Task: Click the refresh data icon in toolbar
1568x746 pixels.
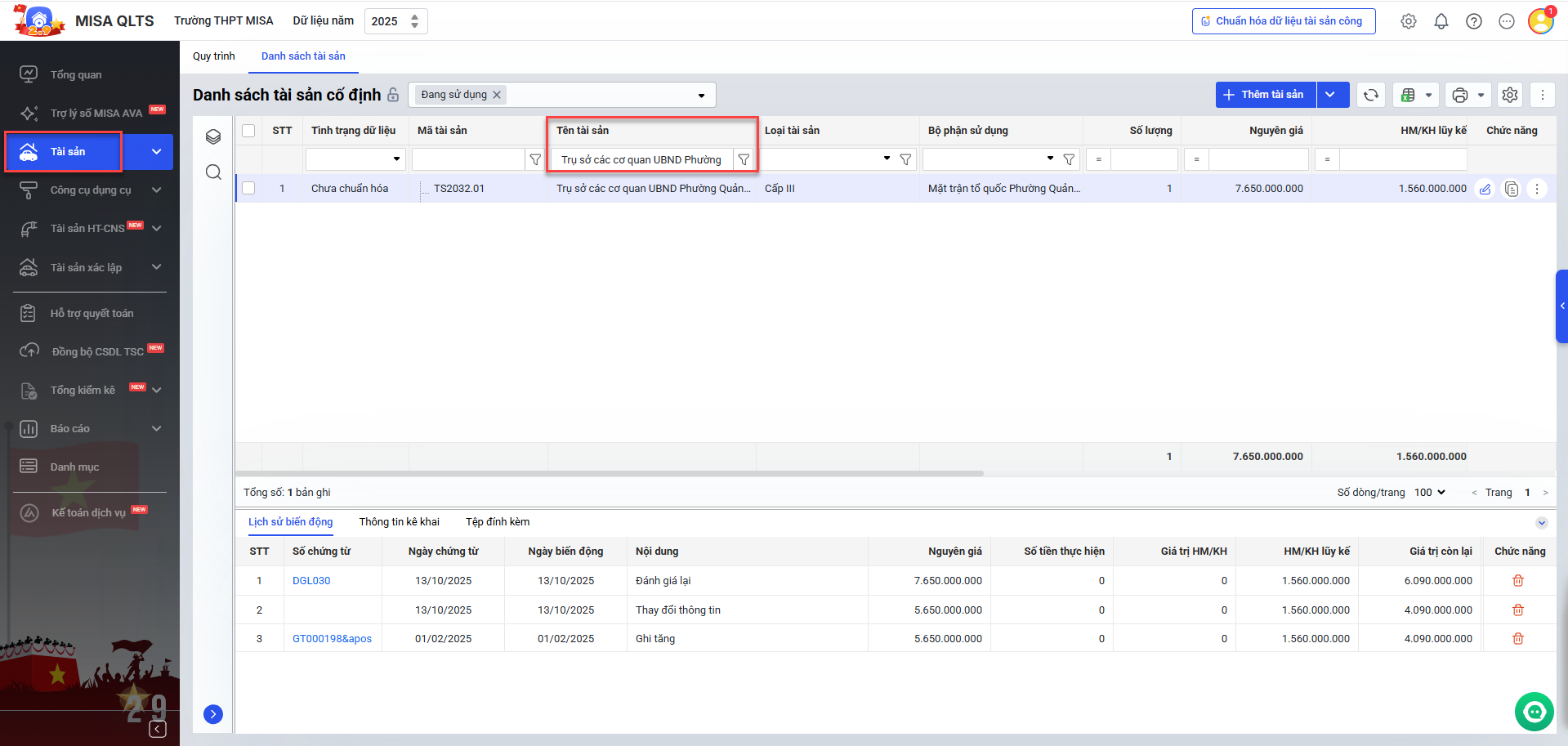Action: click(x=1371, y=96)
